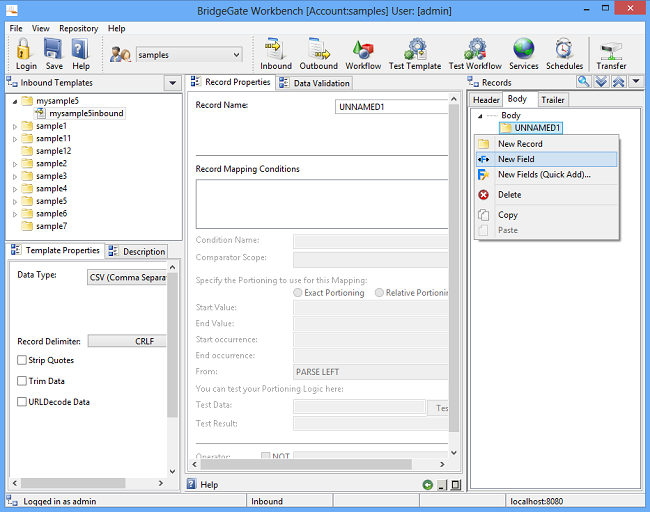The image size is (650, 512).
Task: Collapse the mysample5 folder
Action: coord(15,101)
